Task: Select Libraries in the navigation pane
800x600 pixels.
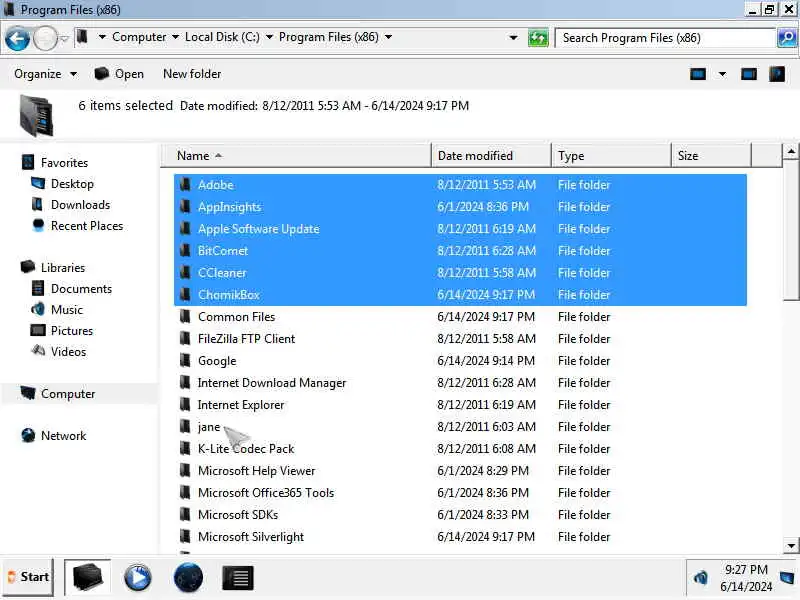Action: pyautogui.click(x=63, y=267)
